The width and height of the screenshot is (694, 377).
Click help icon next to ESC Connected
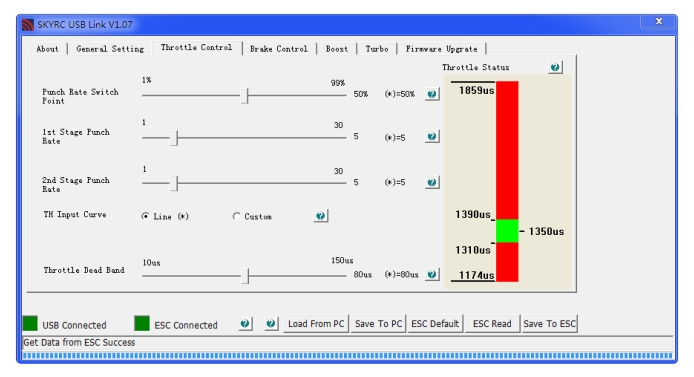tap(245, 324)
